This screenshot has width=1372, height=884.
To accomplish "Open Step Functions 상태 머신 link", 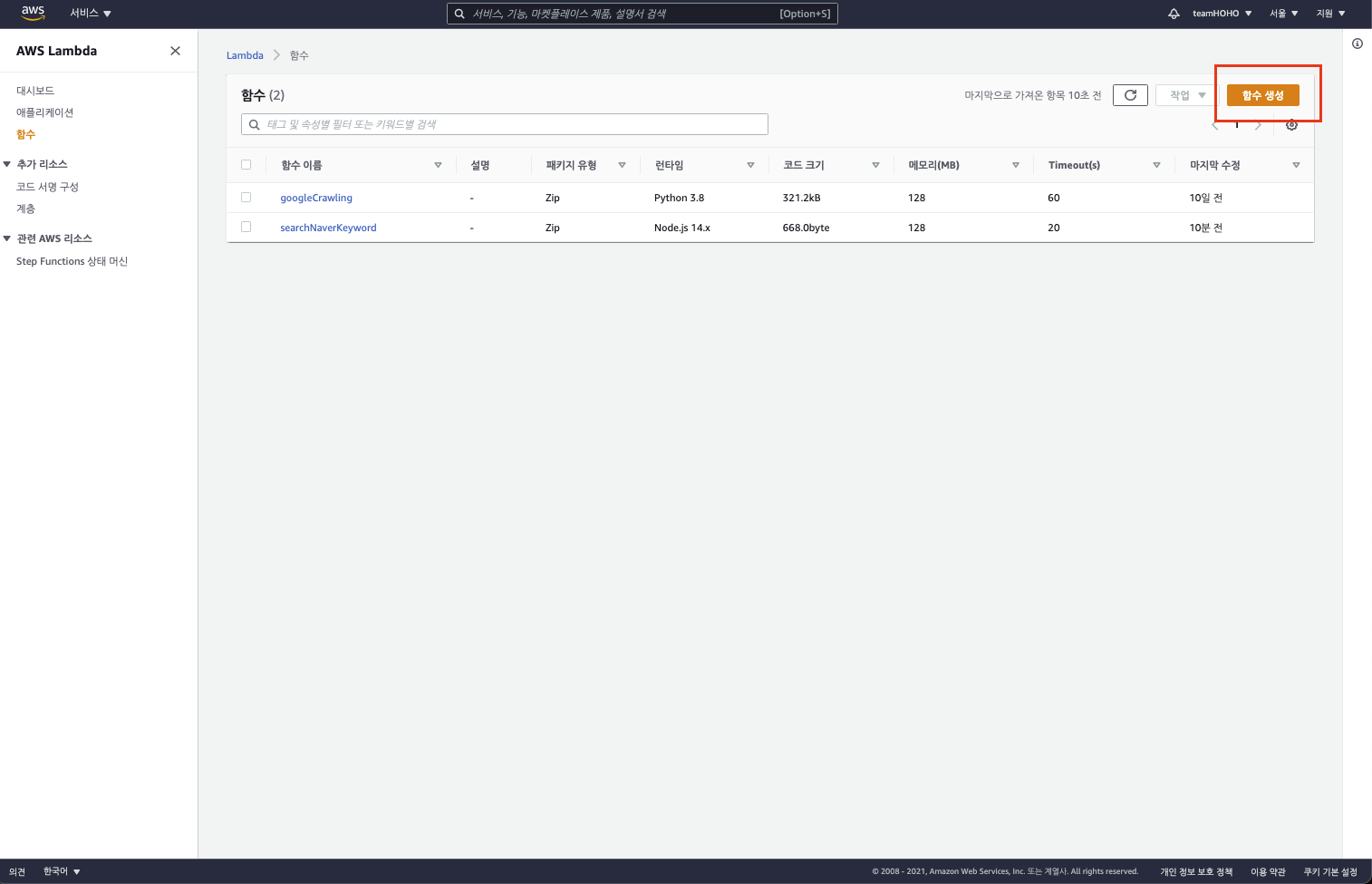I will coord(72,261).
